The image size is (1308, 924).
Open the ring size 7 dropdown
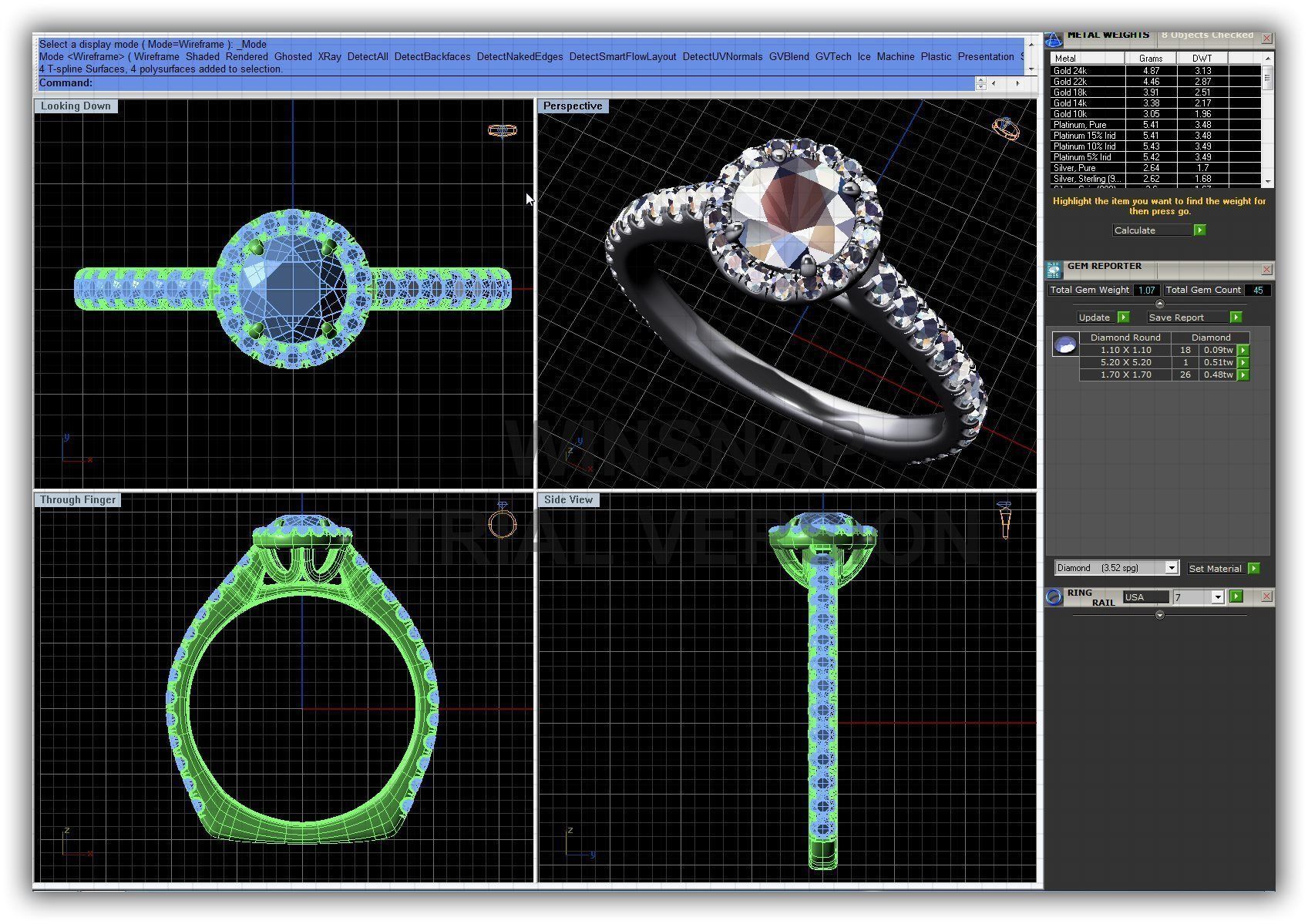(1217, 597)
